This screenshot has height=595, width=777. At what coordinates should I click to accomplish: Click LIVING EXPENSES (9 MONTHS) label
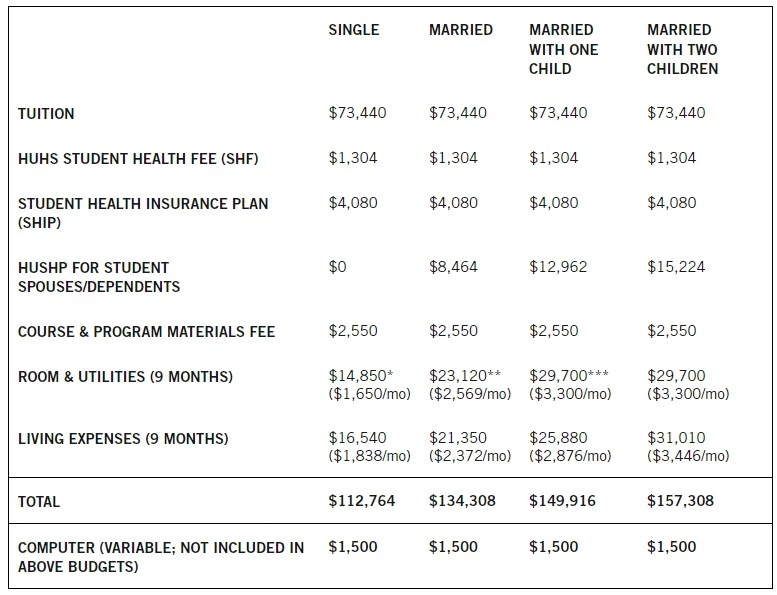pyautogui.click(x=123, y=438)
